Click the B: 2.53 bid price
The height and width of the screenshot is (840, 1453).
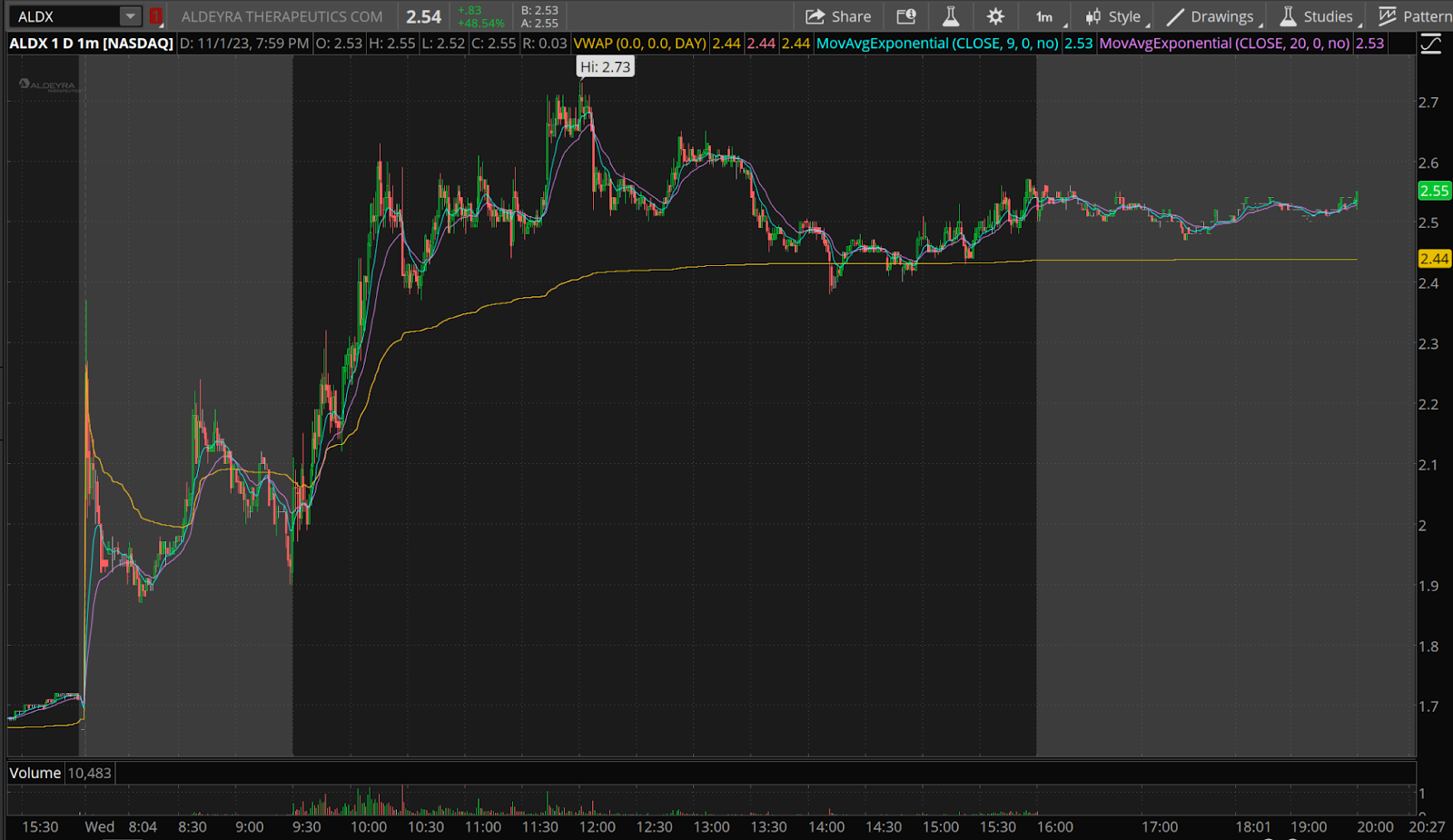click(539, 11)
